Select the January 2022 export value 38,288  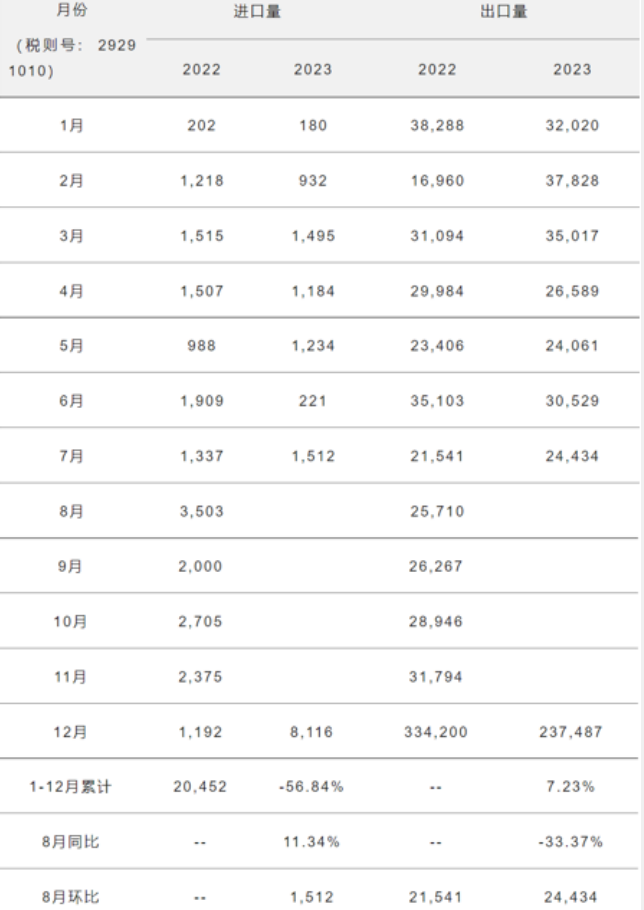click(x=437, y=125)
